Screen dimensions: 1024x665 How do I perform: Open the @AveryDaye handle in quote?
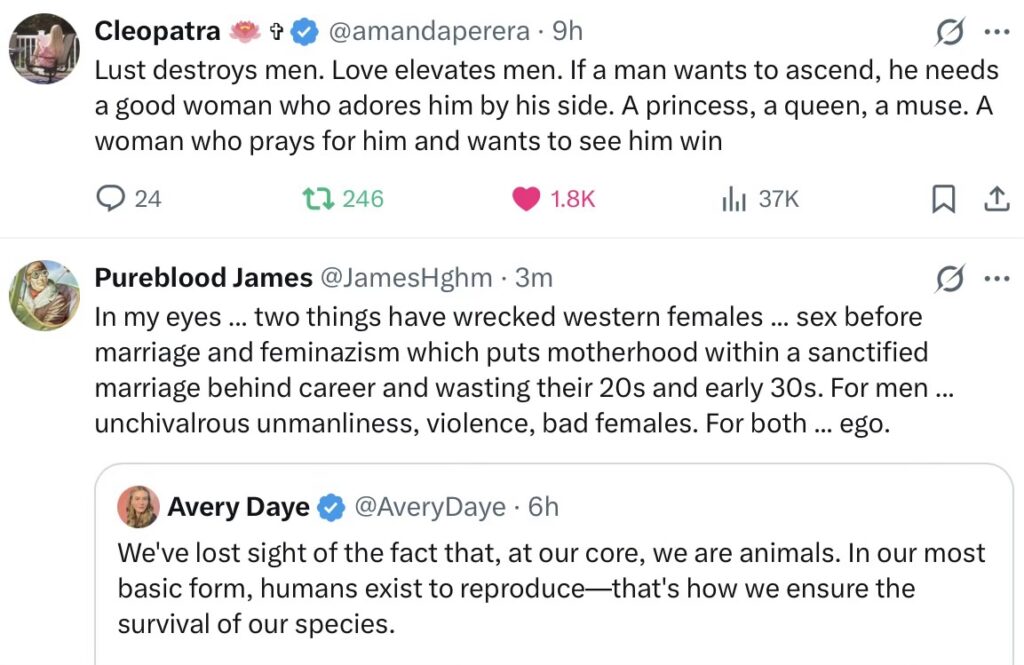(430, 507)
